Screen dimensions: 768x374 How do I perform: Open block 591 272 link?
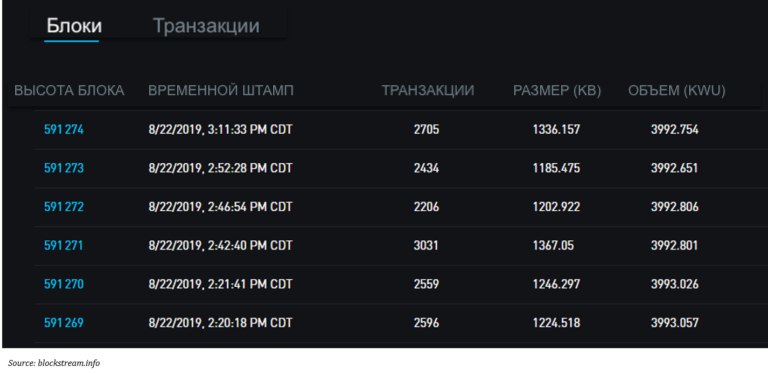tap(64, 207)
